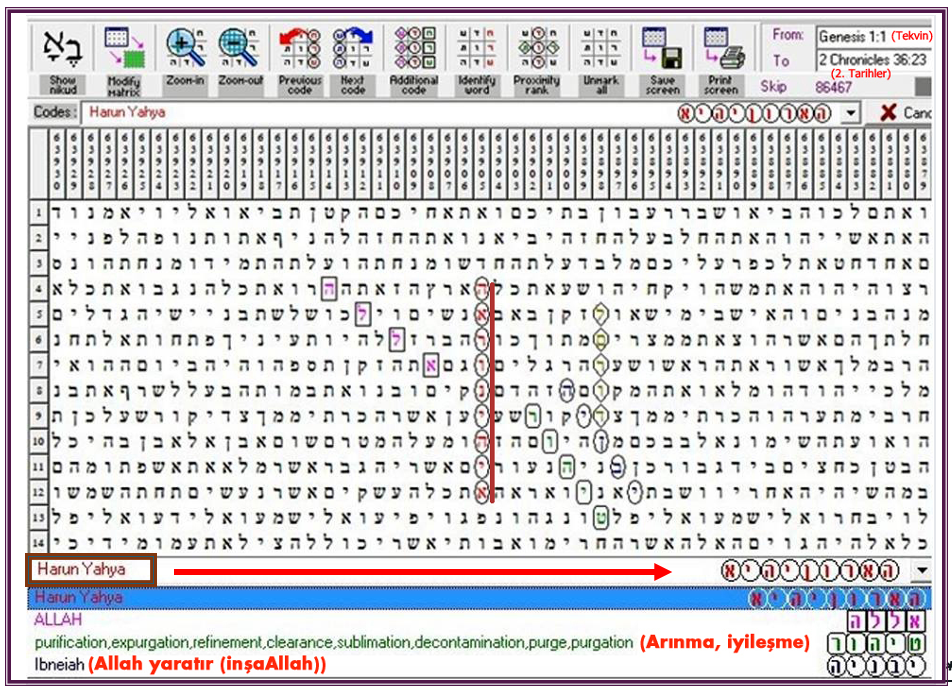952x696 pixels.
Task: Click the Unmark all label button
Action: [x=600, y=85]
